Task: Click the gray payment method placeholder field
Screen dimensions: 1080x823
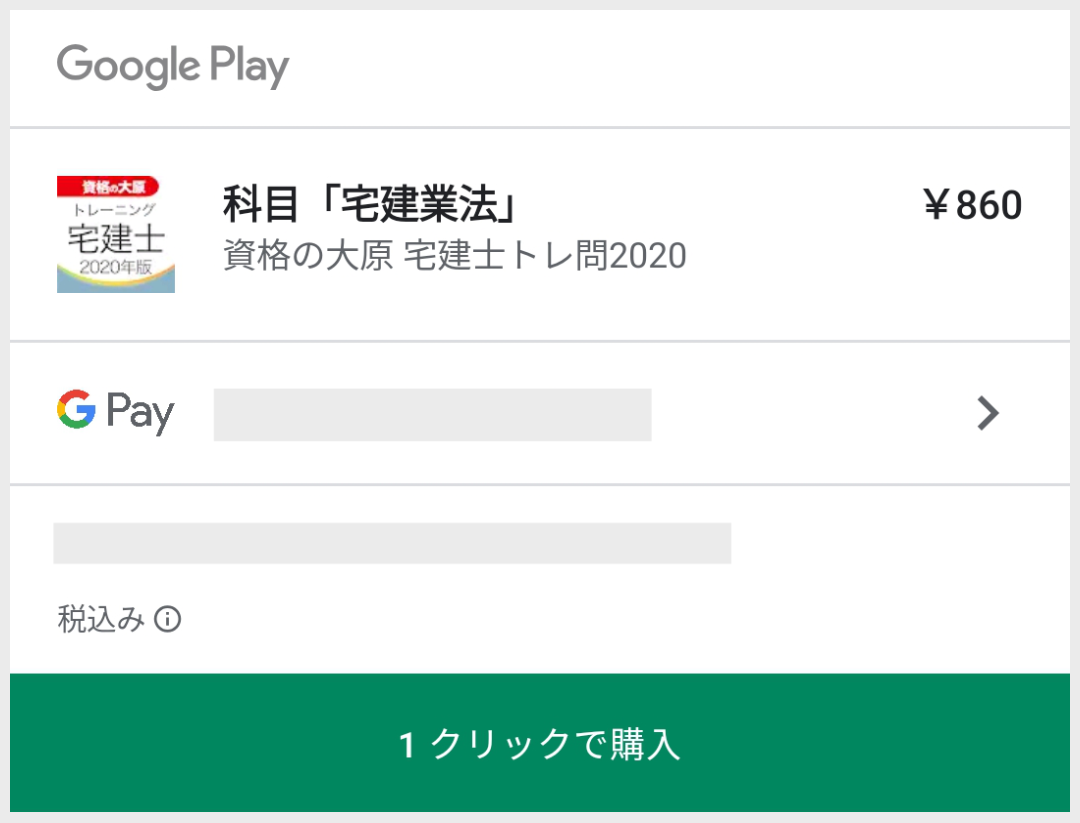Action: [433, 415]
